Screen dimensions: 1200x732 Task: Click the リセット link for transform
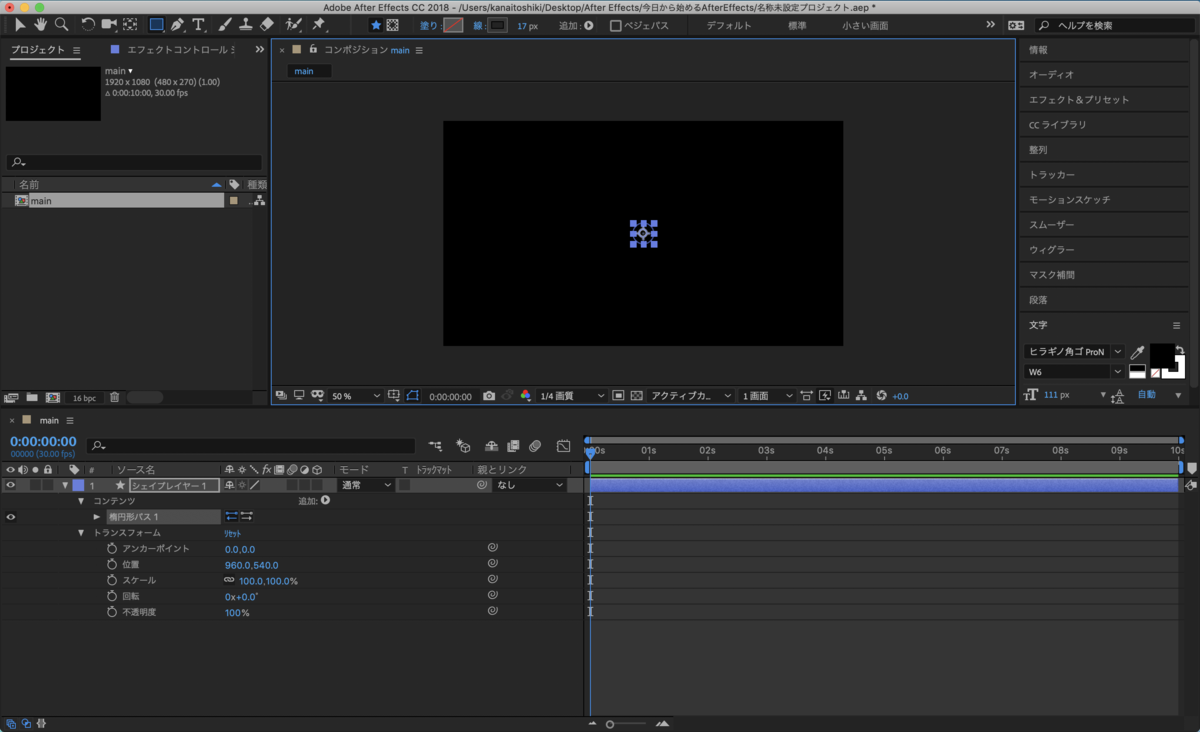coord(233,533)
